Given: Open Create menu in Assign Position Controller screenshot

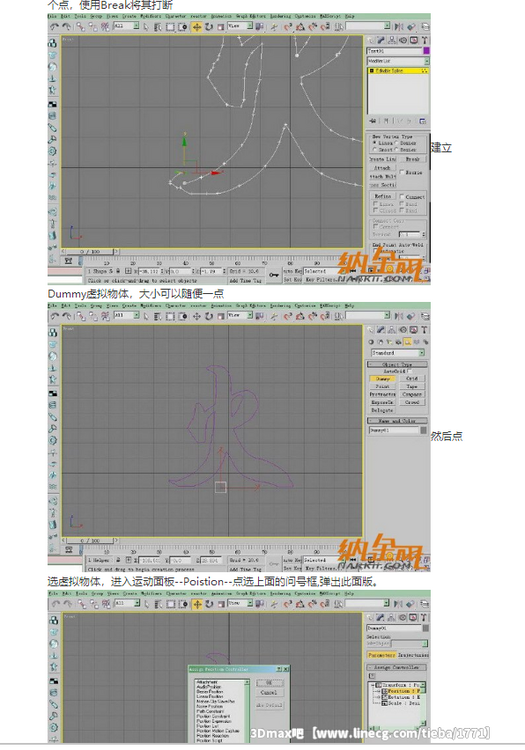Looking at the screenshot, I should point(129,593).
